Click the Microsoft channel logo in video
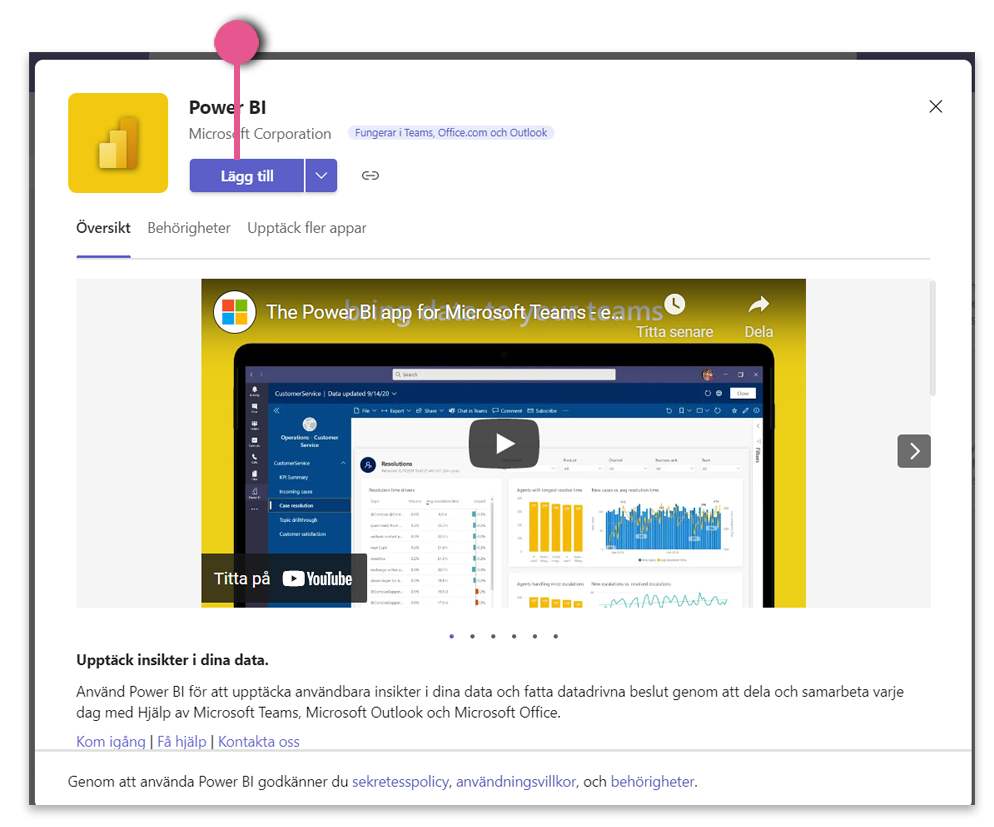Image resolution: width=994 pixels, height=827 pixels. [x=235, y=312]
